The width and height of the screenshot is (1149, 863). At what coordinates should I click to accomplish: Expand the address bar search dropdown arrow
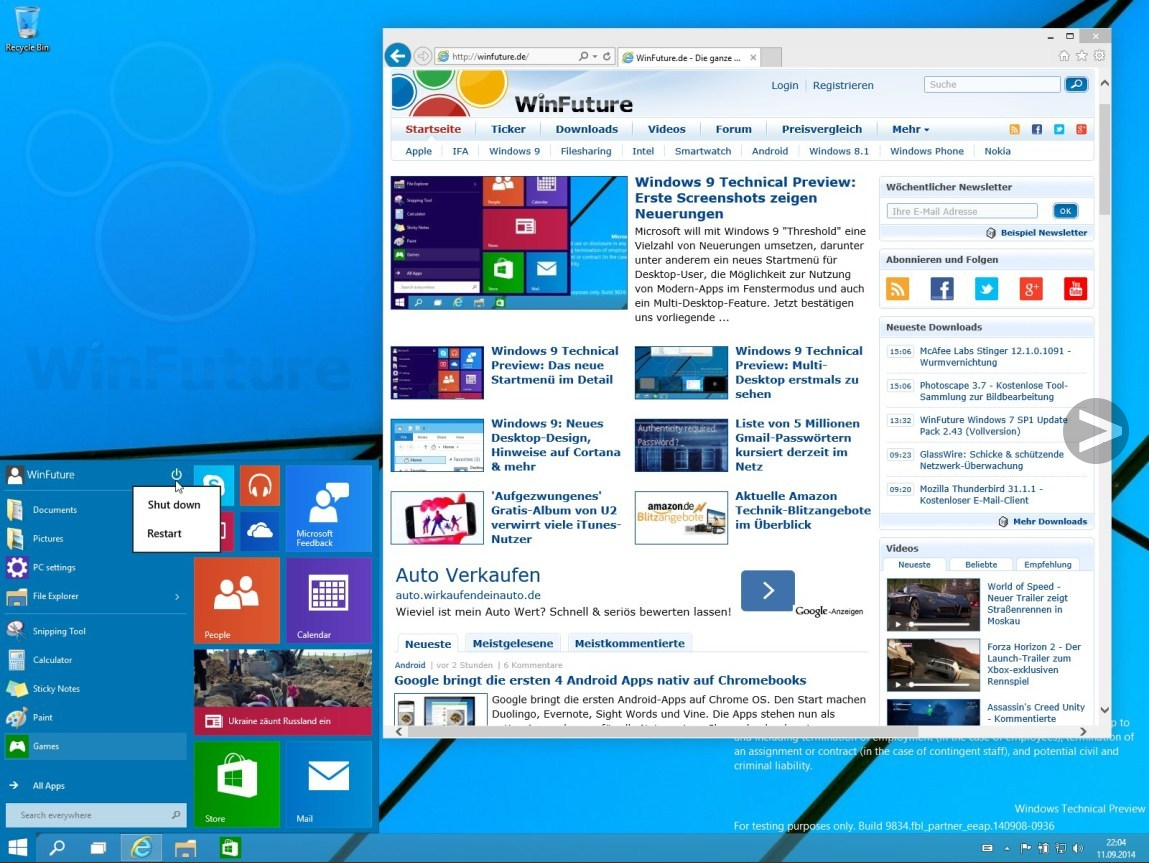595,57
